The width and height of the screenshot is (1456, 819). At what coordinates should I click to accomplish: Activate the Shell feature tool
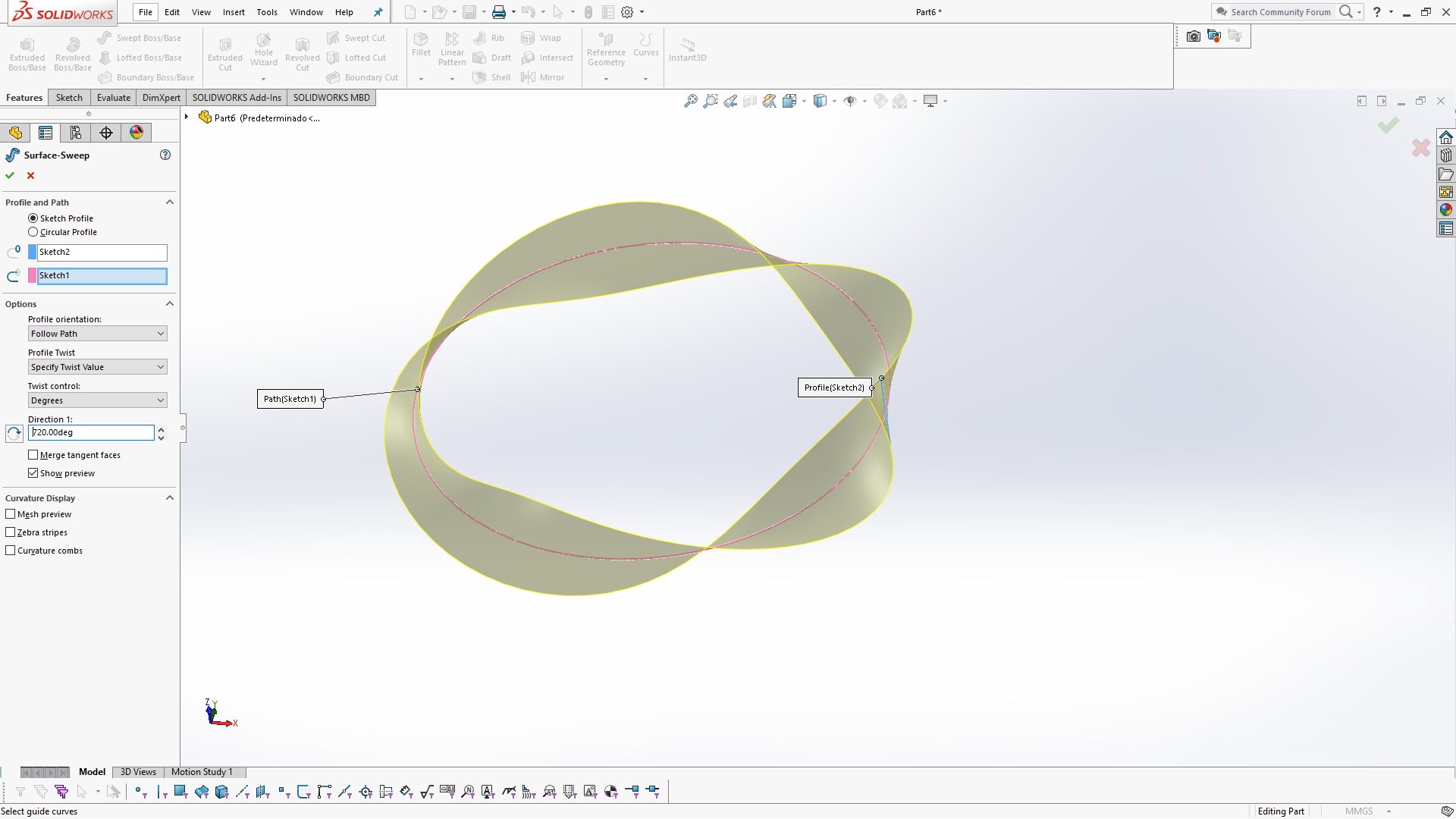coord(491,77)
